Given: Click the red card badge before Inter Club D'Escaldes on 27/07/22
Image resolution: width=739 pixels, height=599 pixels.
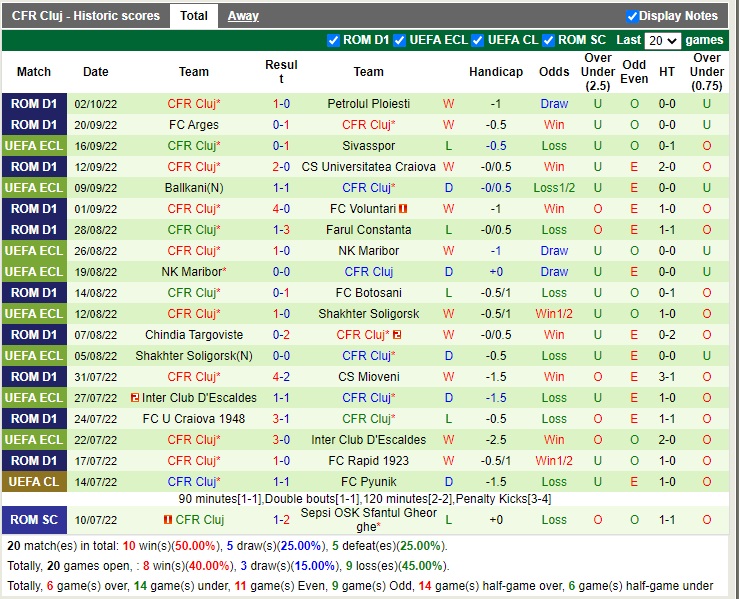Looking at the screenshot, I should [x=134, y=398].
